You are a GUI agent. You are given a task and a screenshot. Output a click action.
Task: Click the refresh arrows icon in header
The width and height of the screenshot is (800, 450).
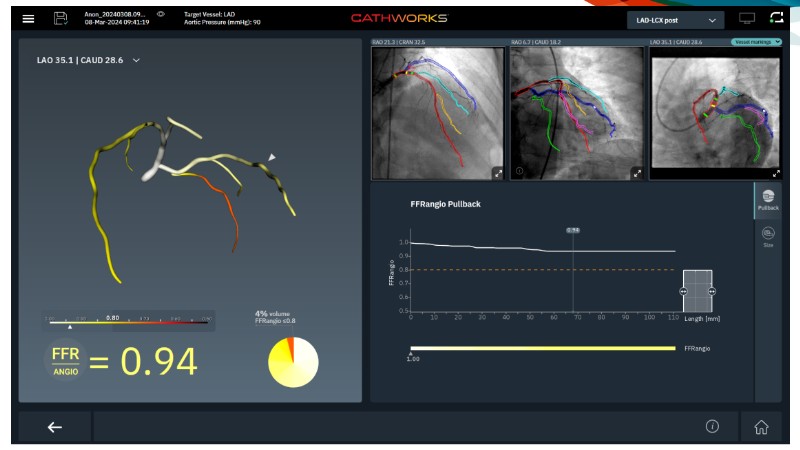pos(776,18)
